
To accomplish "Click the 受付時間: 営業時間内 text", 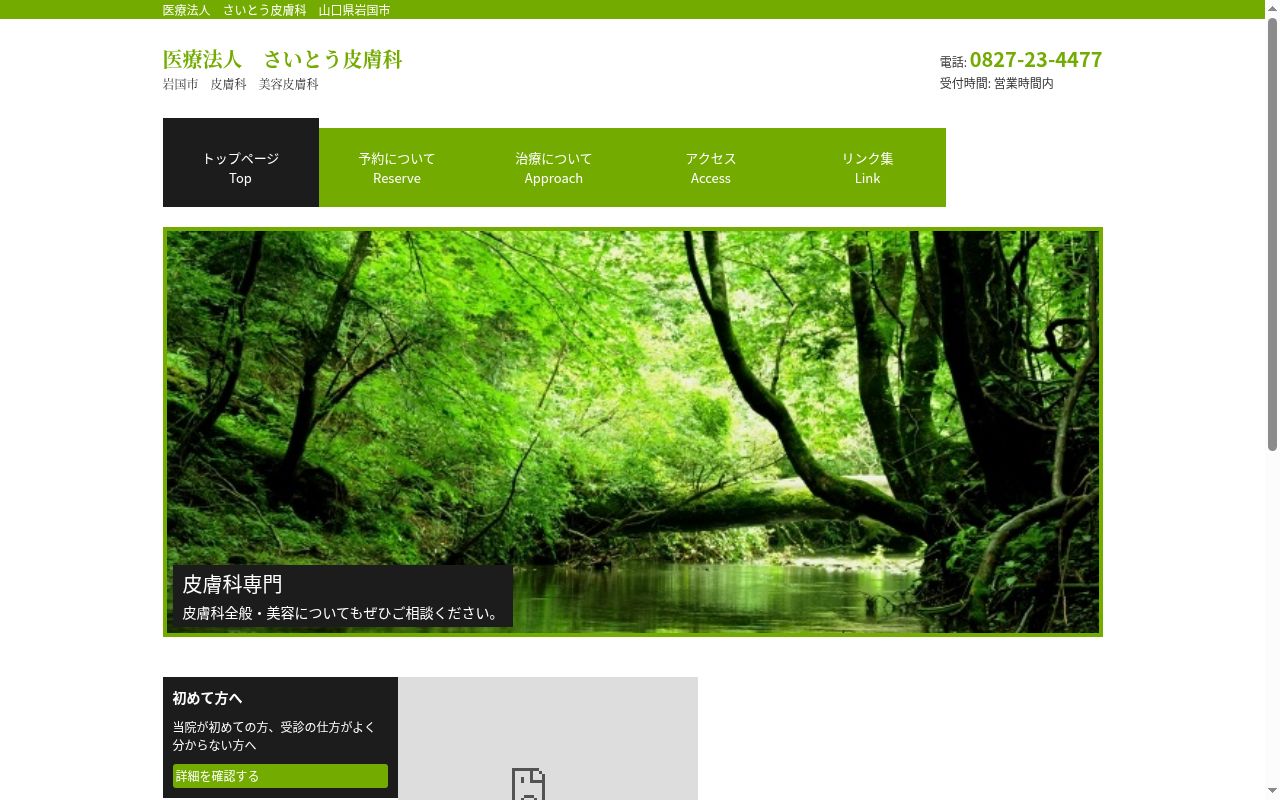I will (997, 83).
